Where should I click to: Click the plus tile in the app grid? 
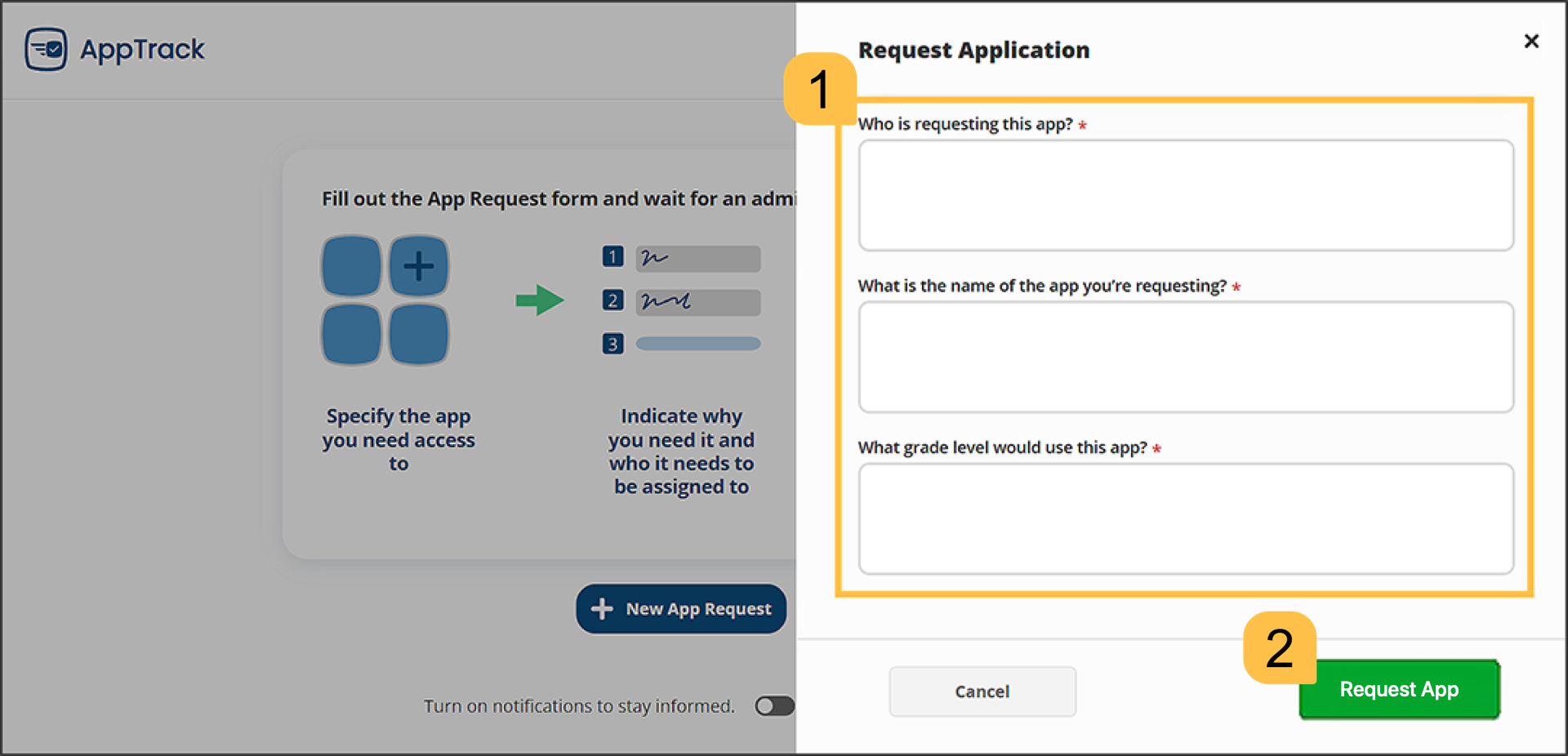coord(418,266)
